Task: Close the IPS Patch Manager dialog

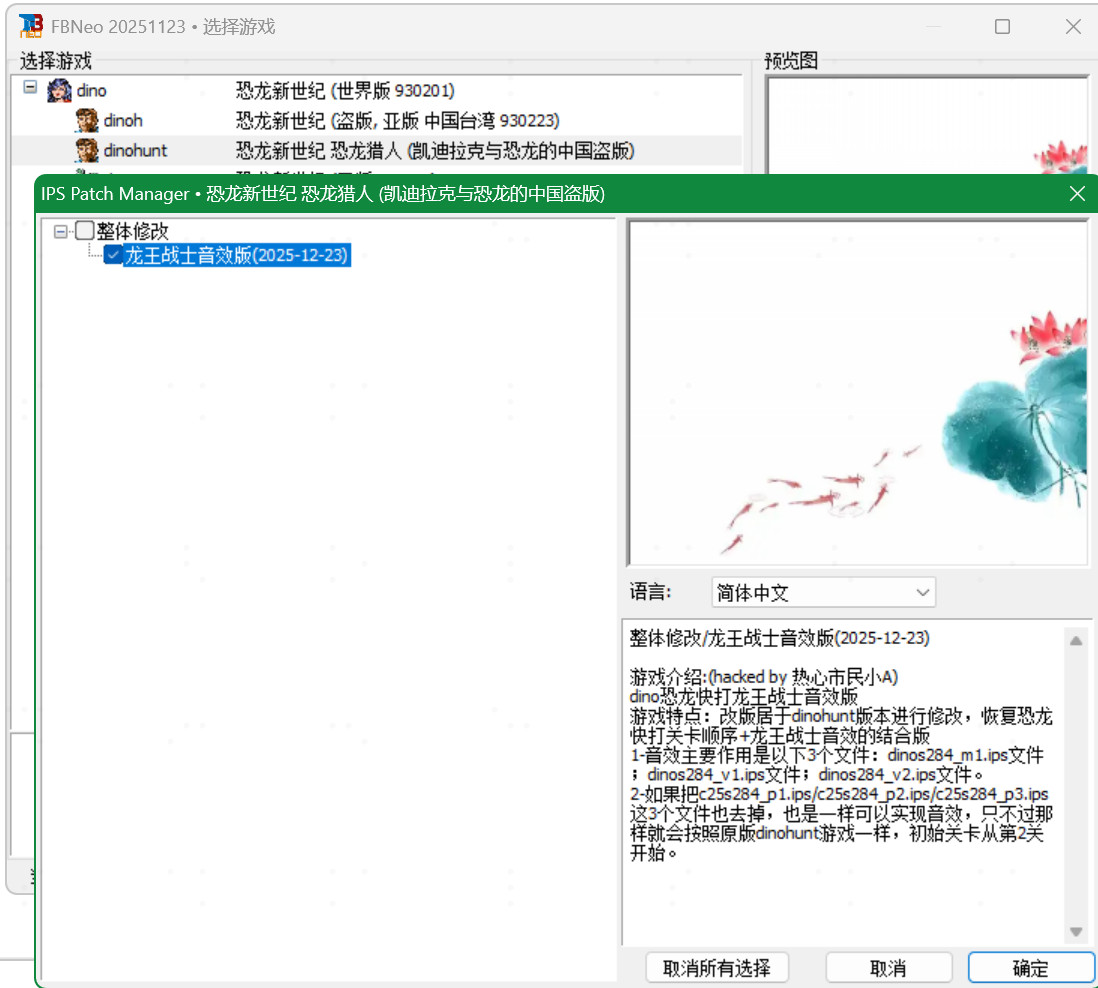Action: [1077, 194]
